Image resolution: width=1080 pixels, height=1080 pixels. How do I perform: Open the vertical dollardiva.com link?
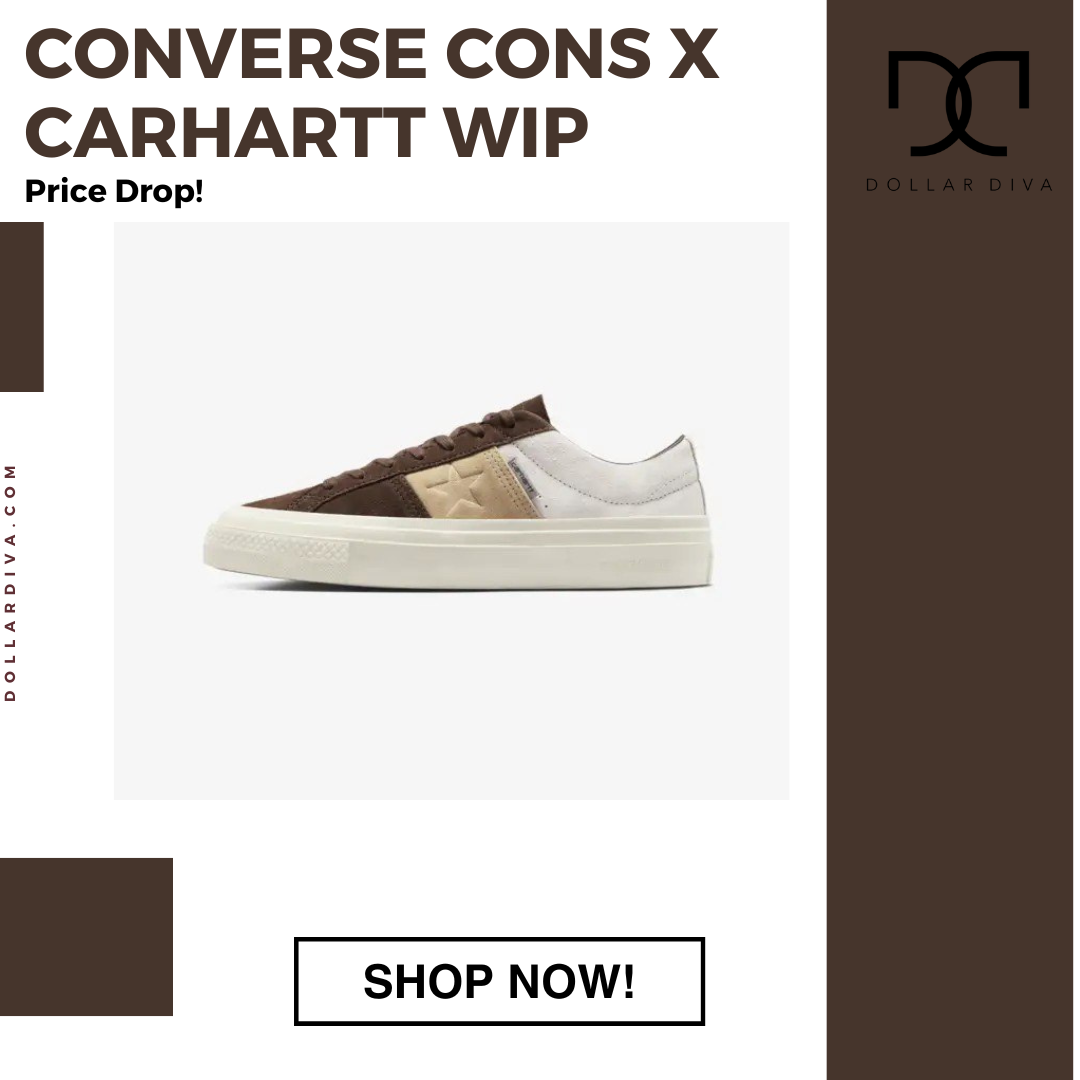10,583
